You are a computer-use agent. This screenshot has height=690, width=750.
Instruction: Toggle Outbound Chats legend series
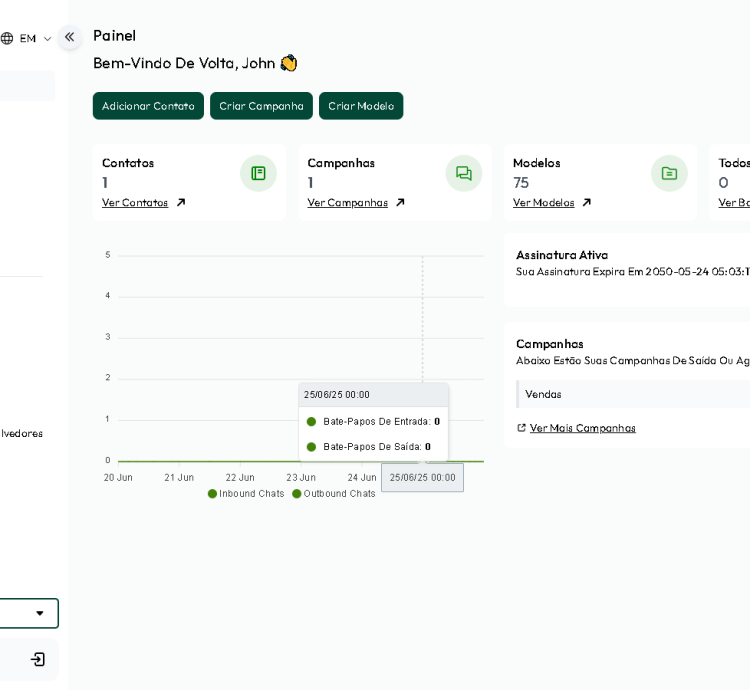point(334,493)
